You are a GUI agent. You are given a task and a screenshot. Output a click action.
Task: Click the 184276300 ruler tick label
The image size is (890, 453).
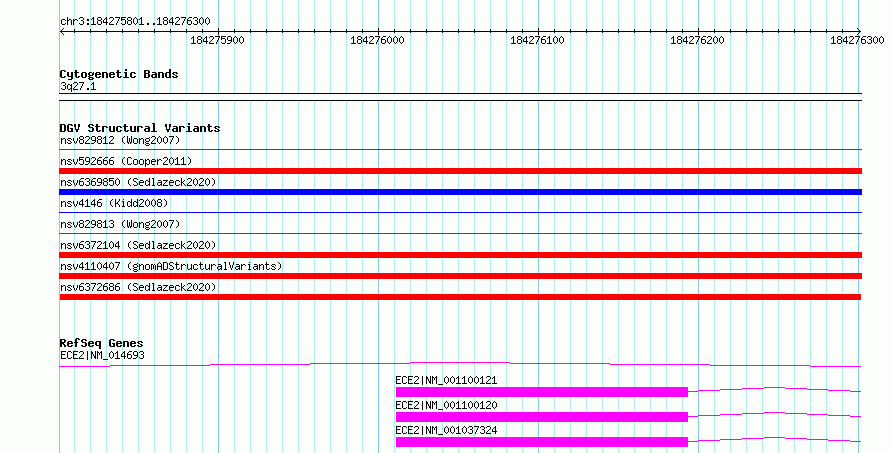point(857,40)
